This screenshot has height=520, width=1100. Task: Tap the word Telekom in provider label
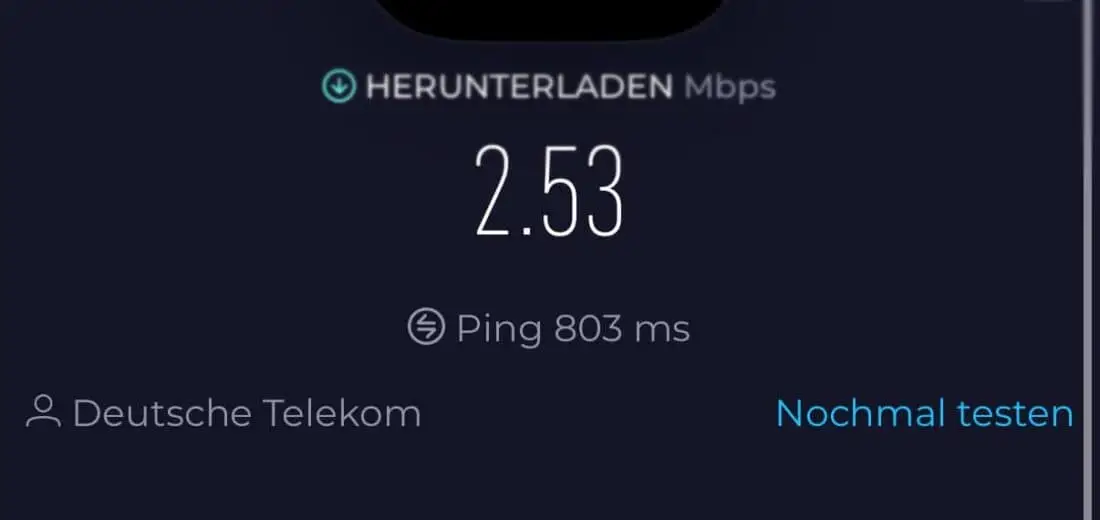tap(342, 413)
